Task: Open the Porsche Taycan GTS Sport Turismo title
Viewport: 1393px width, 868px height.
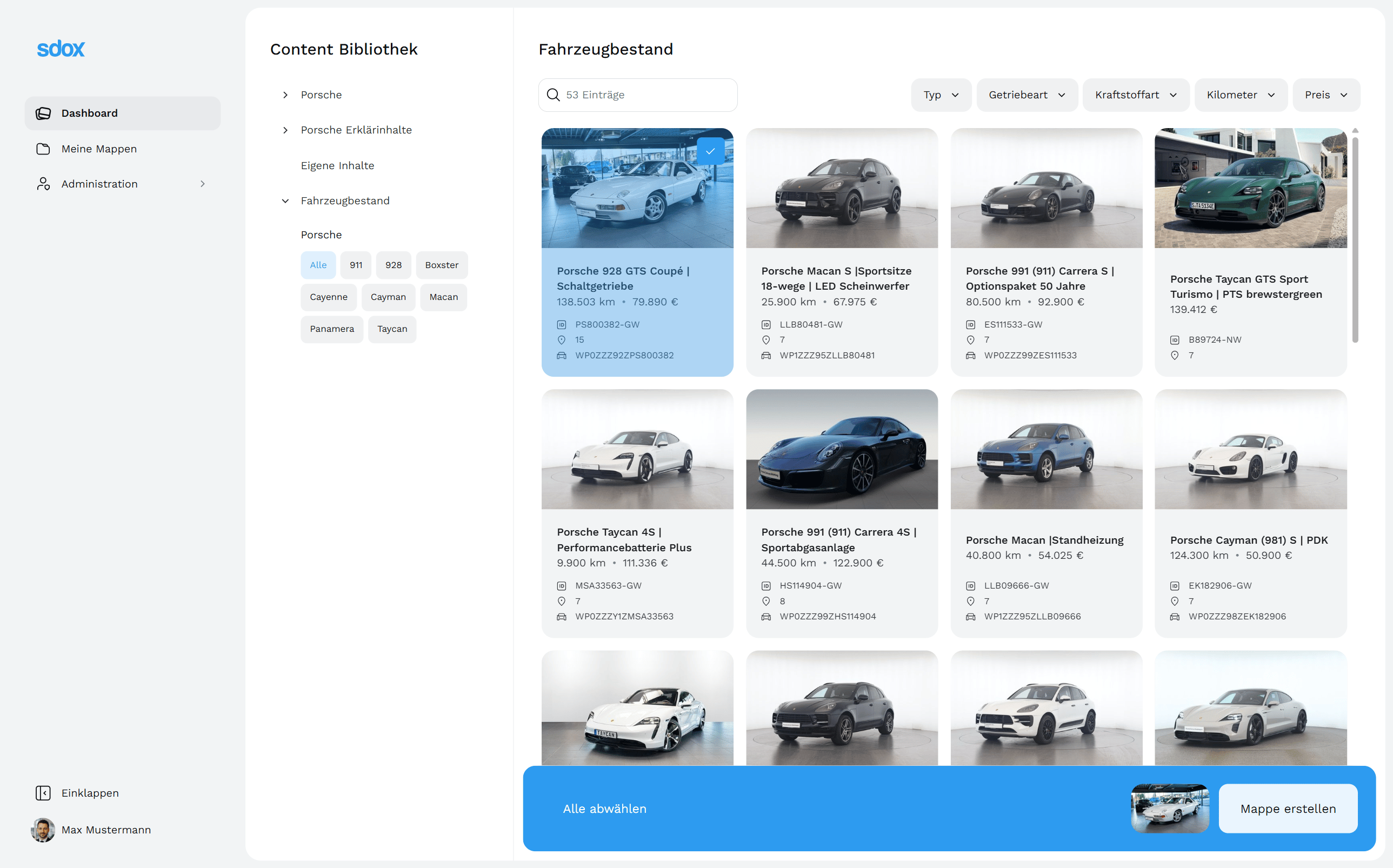Action: pos(1246,286)
